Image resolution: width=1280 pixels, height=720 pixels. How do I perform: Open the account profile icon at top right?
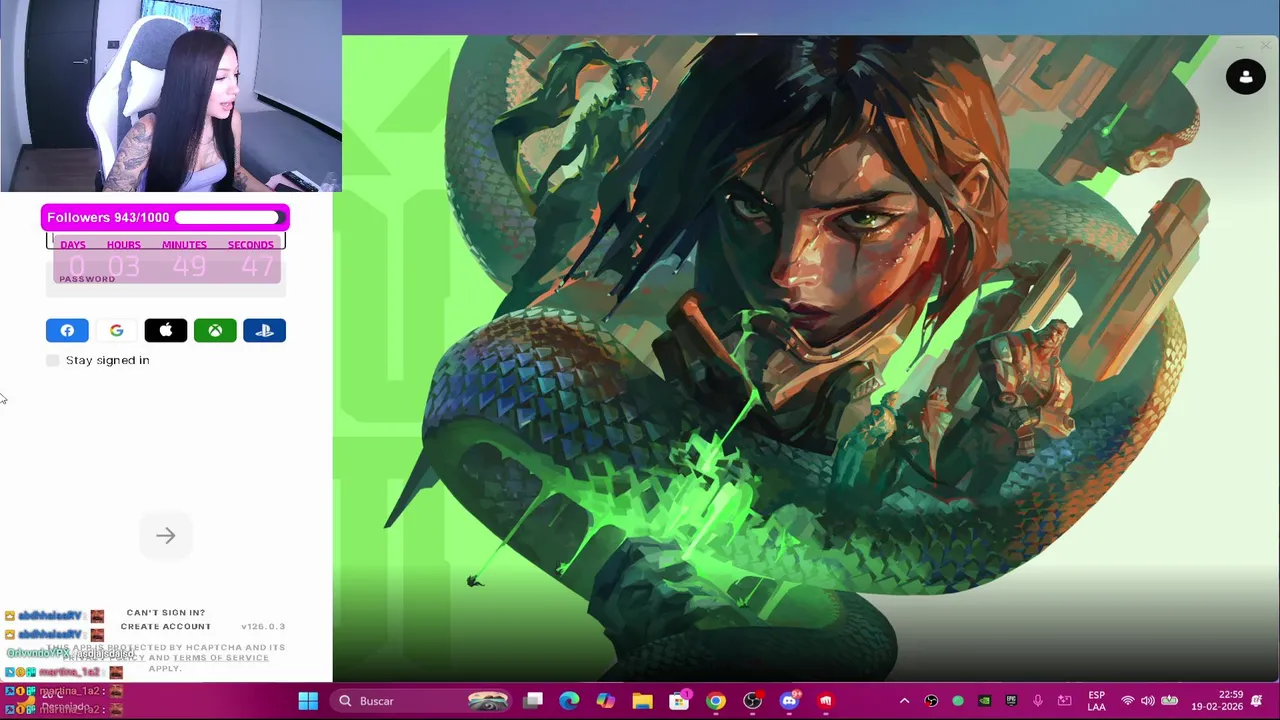point(1245,77)
